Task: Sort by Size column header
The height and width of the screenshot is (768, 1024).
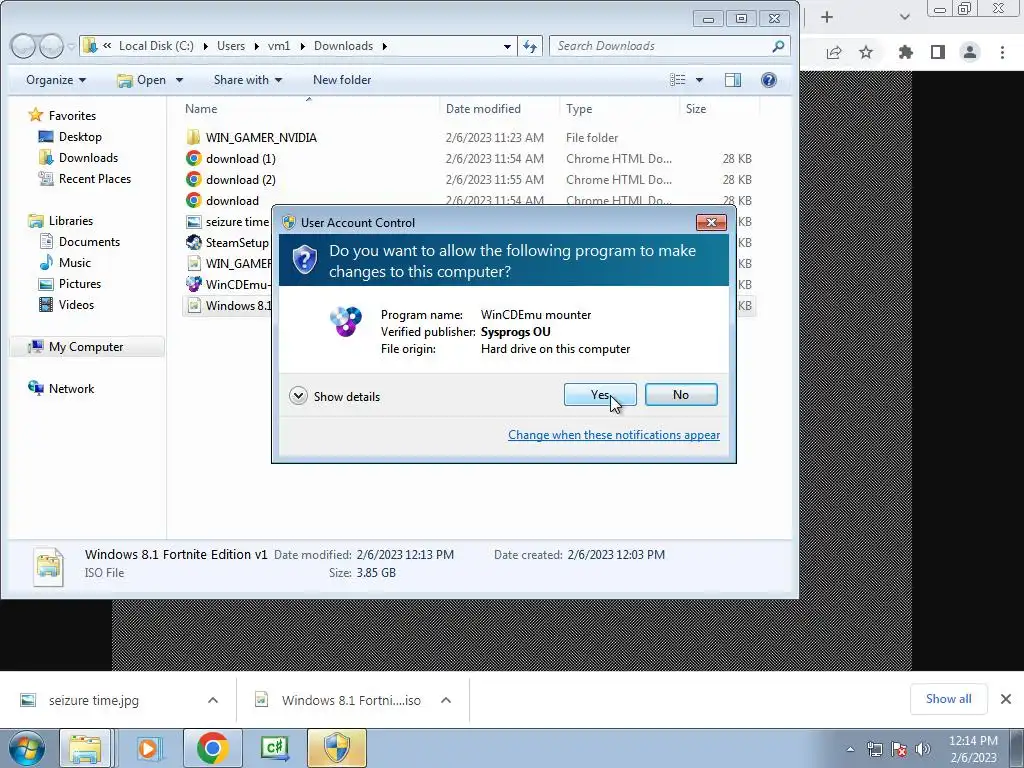Action: click(x=696, y=108)
